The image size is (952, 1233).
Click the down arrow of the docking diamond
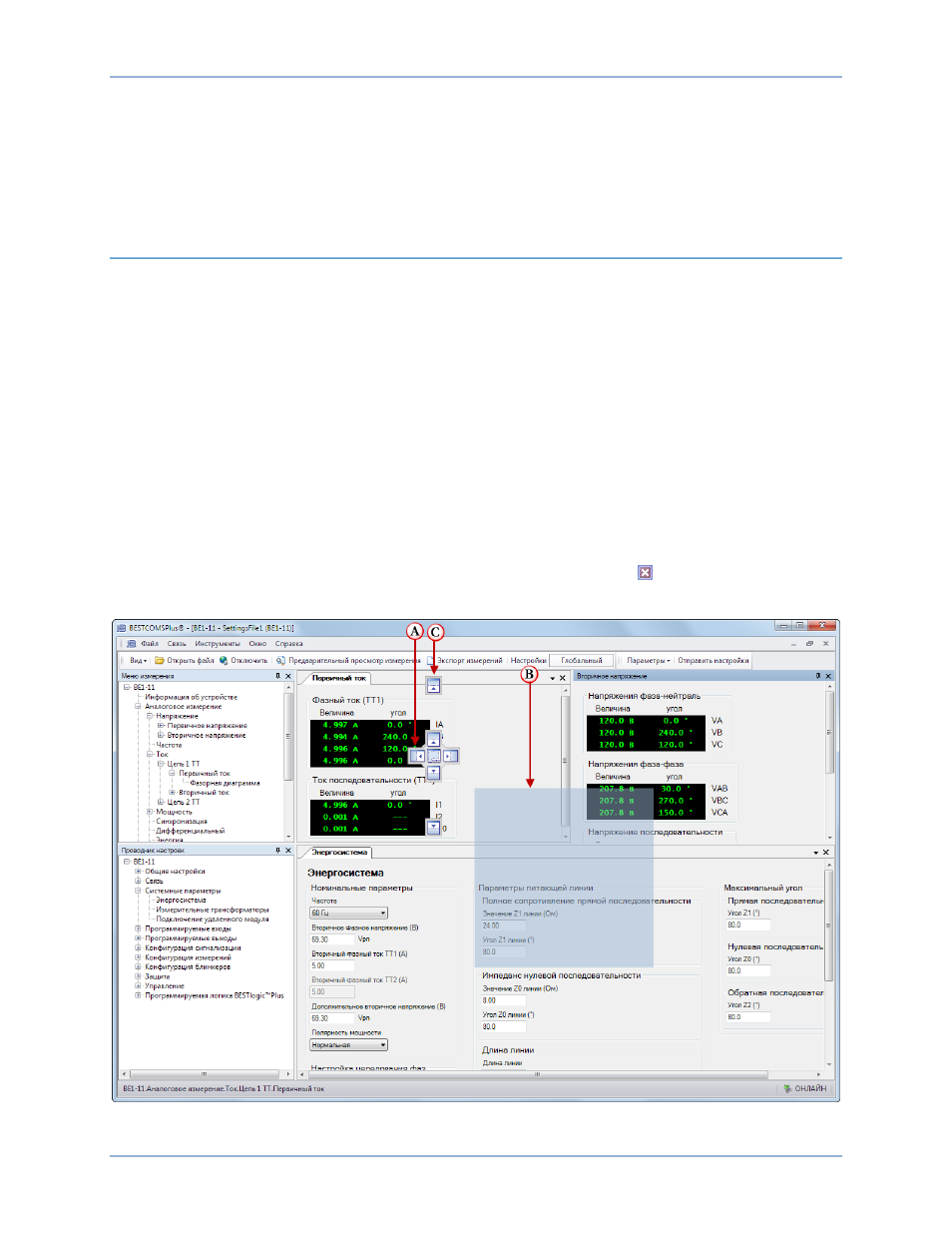click(433, 772)
